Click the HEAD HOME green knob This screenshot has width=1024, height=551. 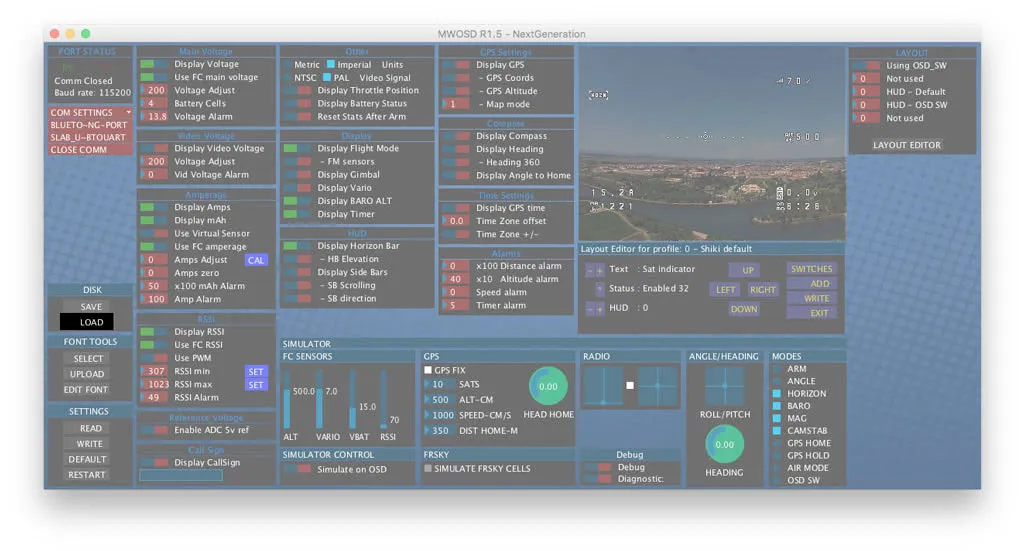[x=548, y=385]
